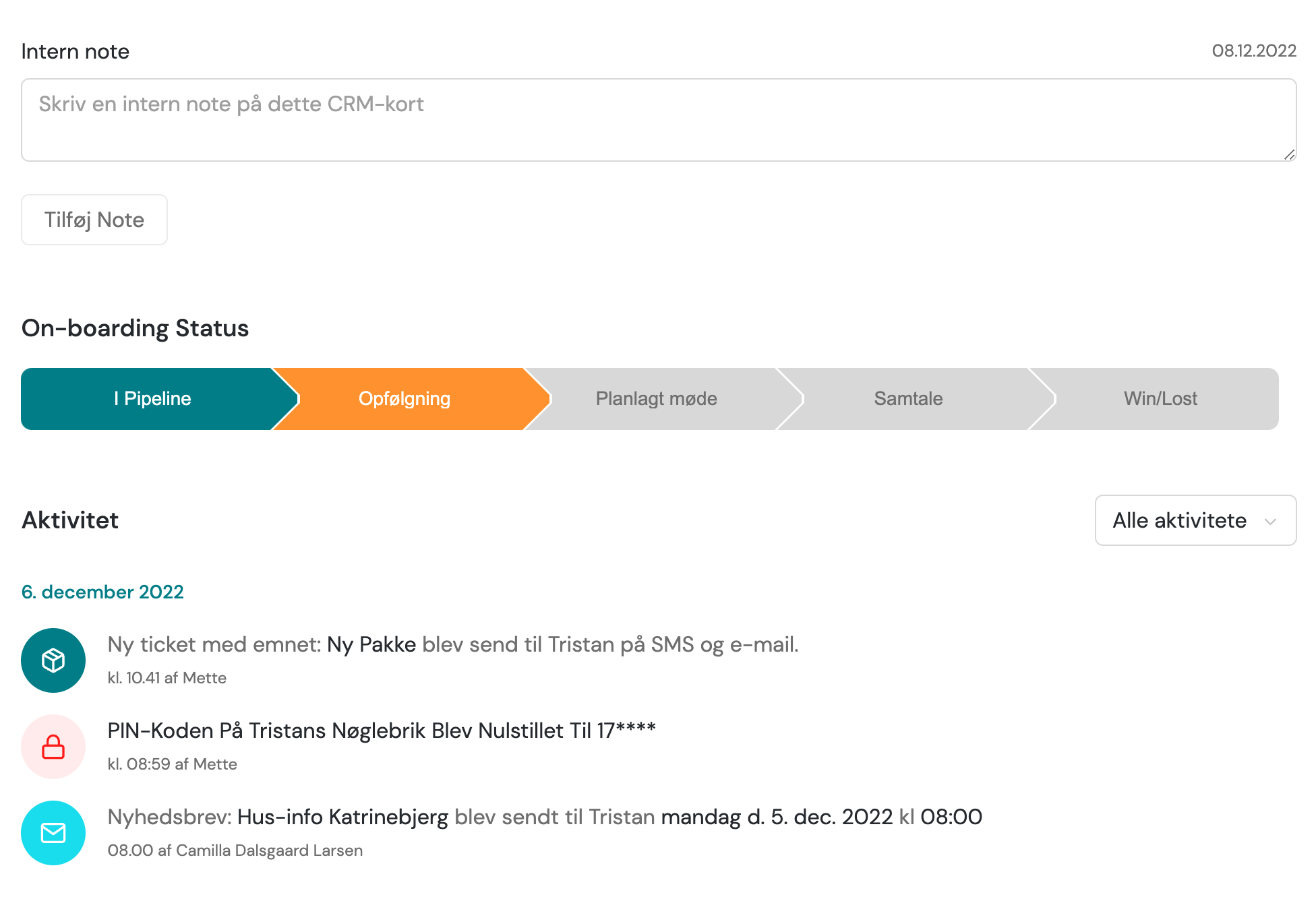The width and height of the screenshot is (1316, 899).
Task: Click the 08.12.2022 note date
Action: click(1253, 51)
